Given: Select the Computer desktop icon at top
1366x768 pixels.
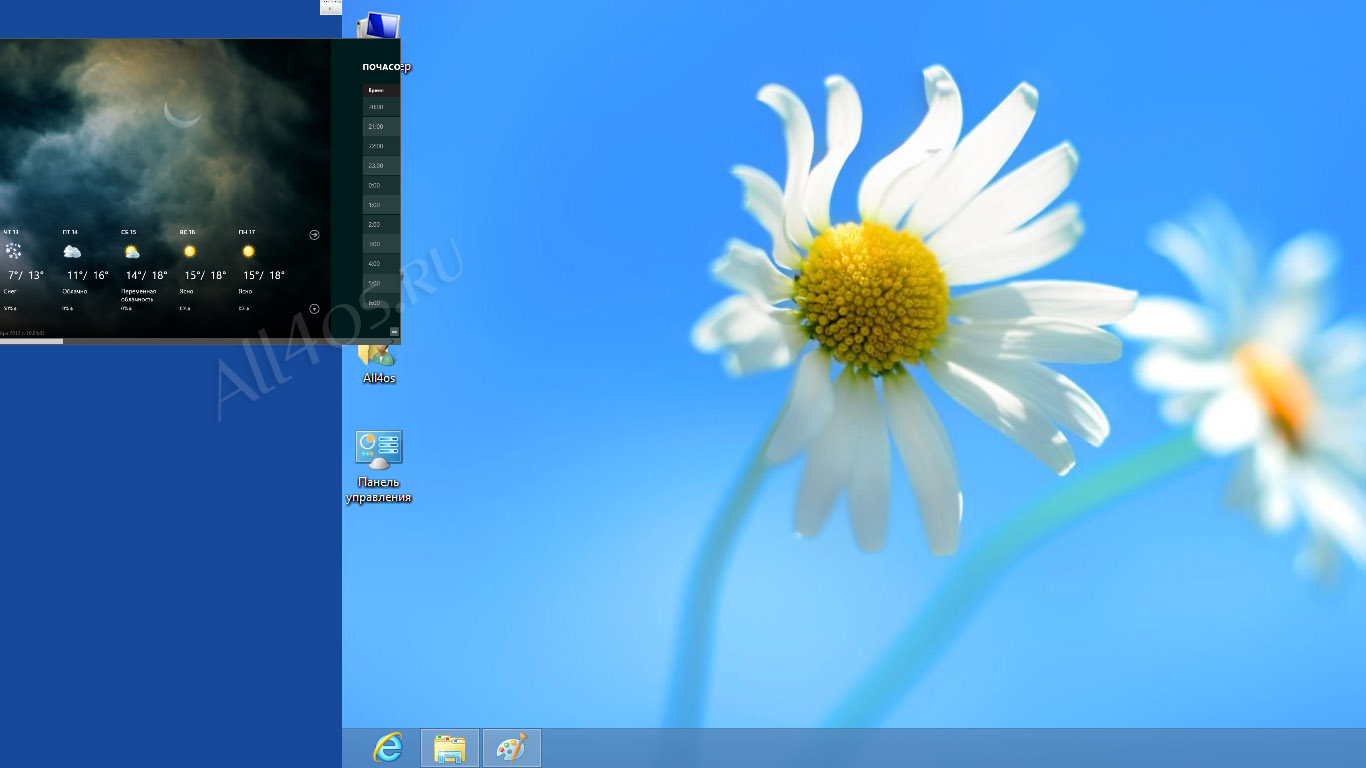Looking at the screenshot, I should (x=379, y=26).
